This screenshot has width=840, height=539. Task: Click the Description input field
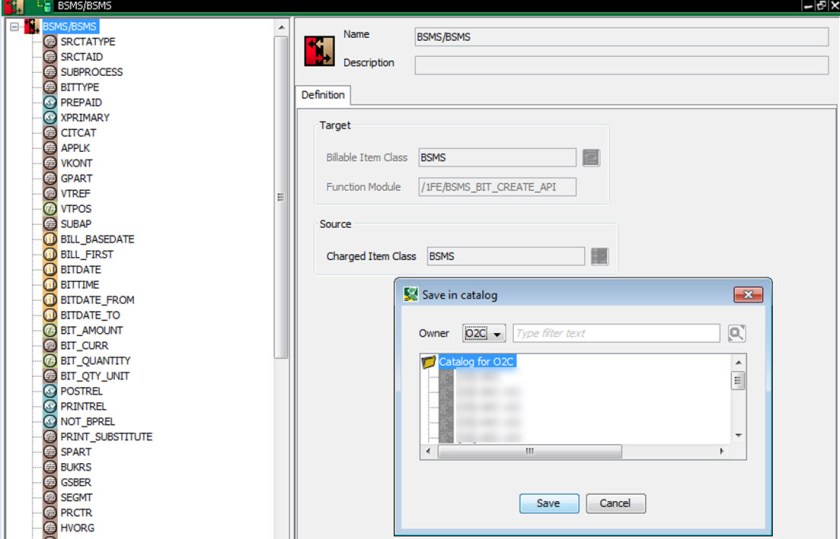coord(621,65)
